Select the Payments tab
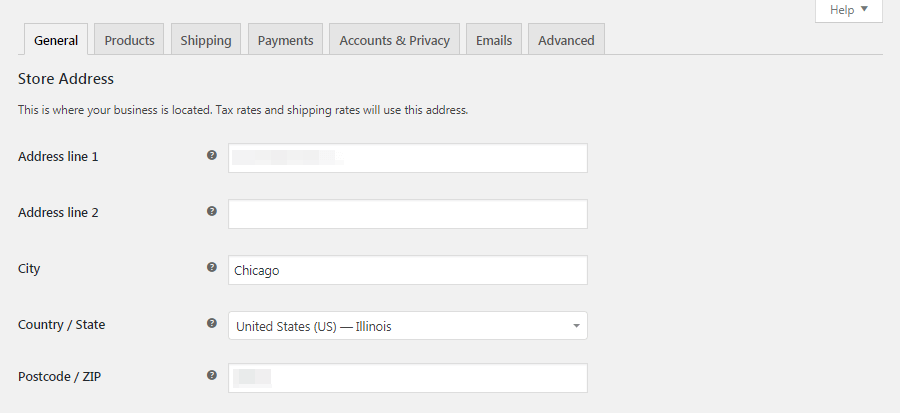The image size is (900, 413). click(x=285, y=40)
